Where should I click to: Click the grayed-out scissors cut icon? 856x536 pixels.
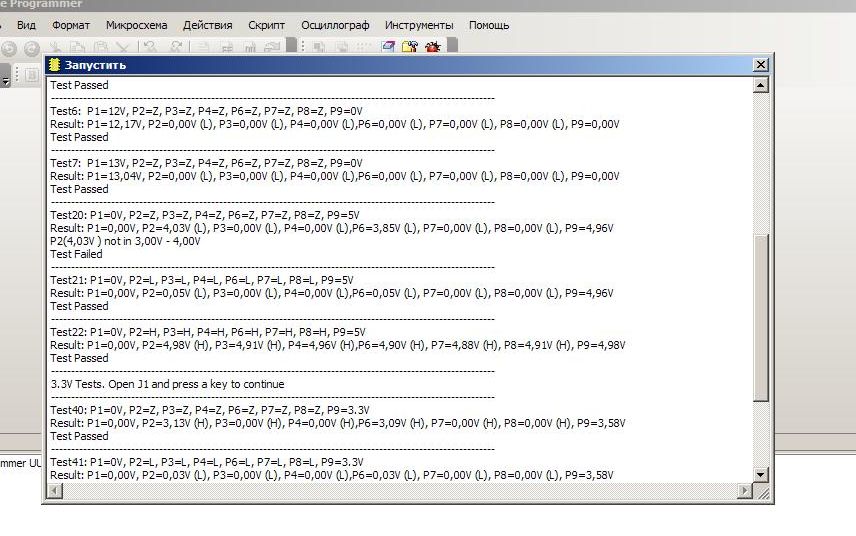pyautogui.click(x=55, y=47)
